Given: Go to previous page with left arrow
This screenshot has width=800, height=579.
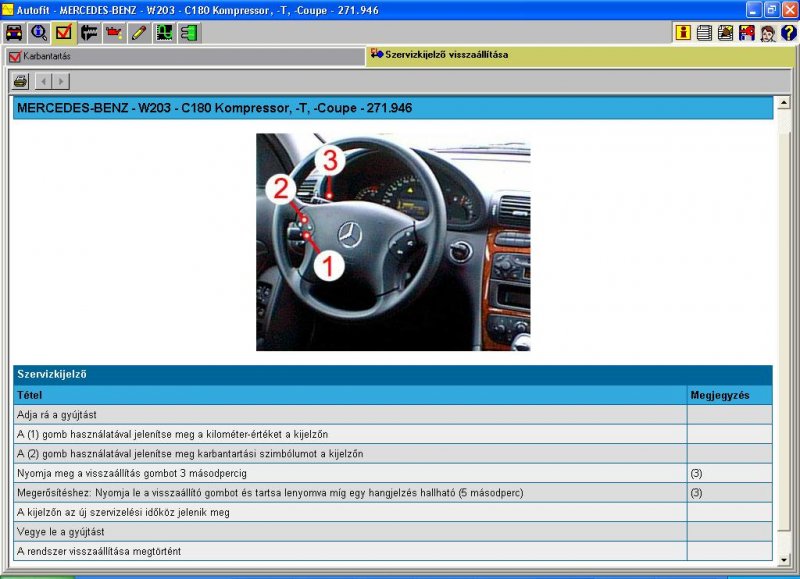Looking at the screenshot, I should coord(44,81).
